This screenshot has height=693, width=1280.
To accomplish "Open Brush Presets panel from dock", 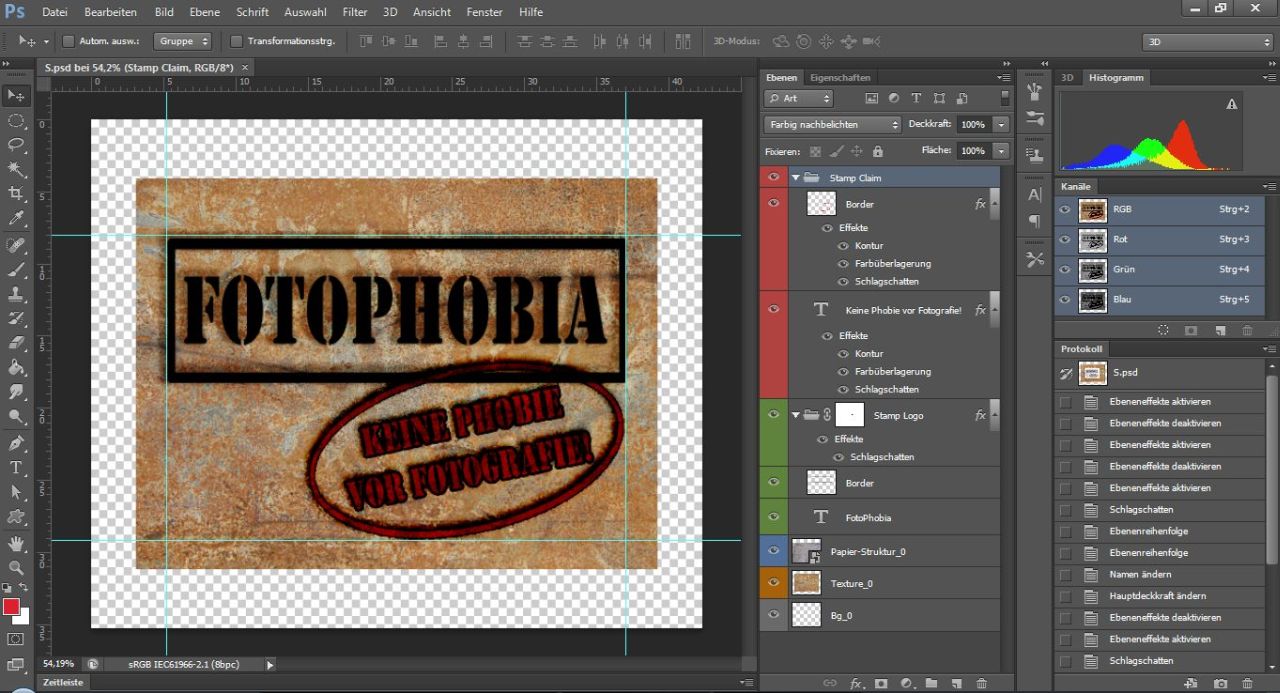I will pos(1034,120).
